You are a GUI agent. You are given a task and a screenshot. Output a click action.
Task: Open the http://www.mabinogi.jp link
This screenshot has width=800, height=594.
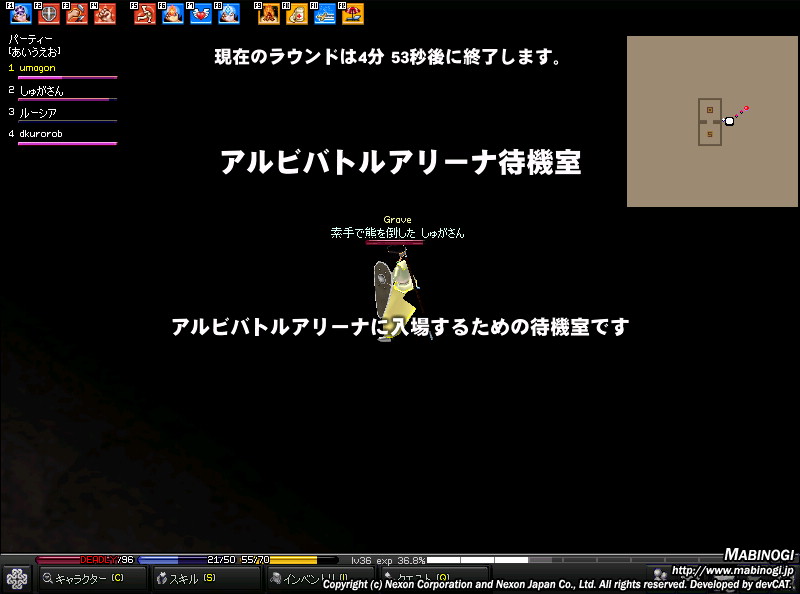point(732,571)
